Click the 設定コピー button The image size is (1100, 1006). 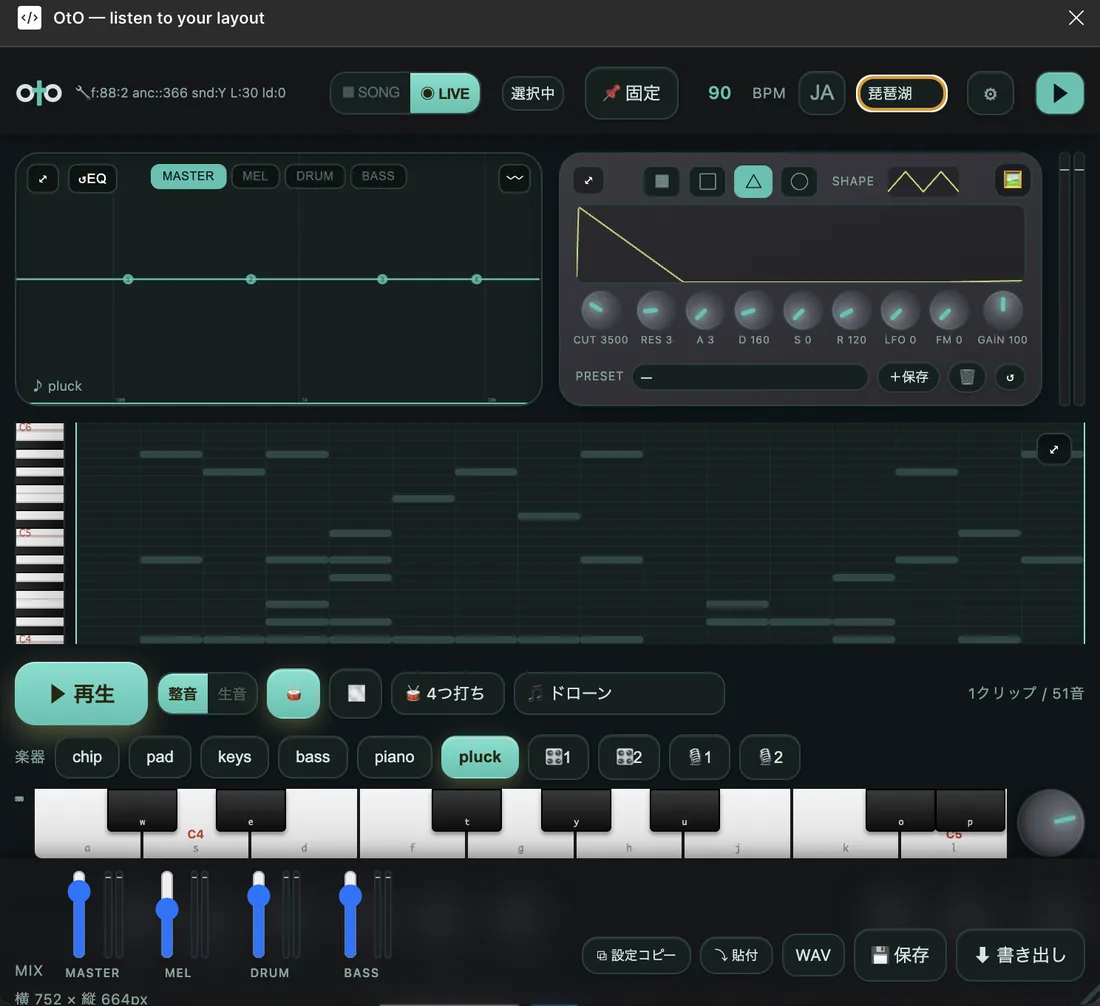tap(636, 955)
